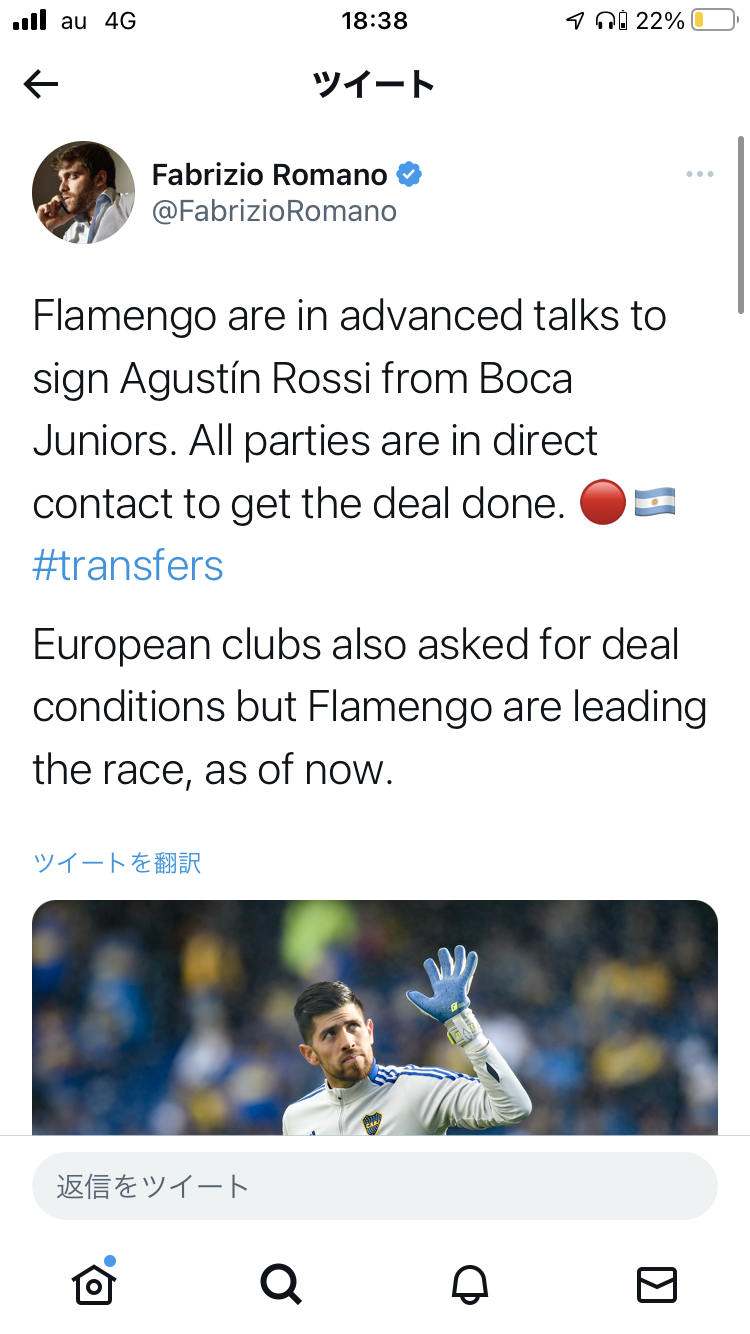
Task: Tap the @FabrizioRomano handle
Action: pos(274,211)
